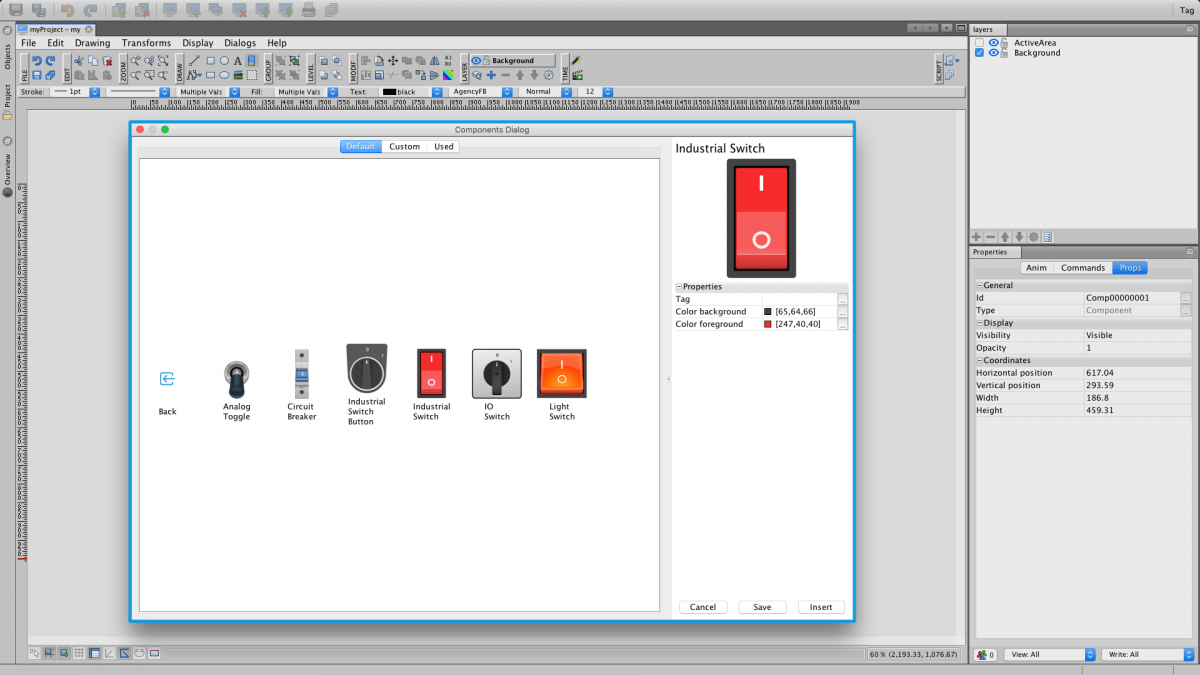Uncheck the Background layer checkbox
Image resolution: width=1200 pixels, height=675 pixels.
tap(980, 53)
